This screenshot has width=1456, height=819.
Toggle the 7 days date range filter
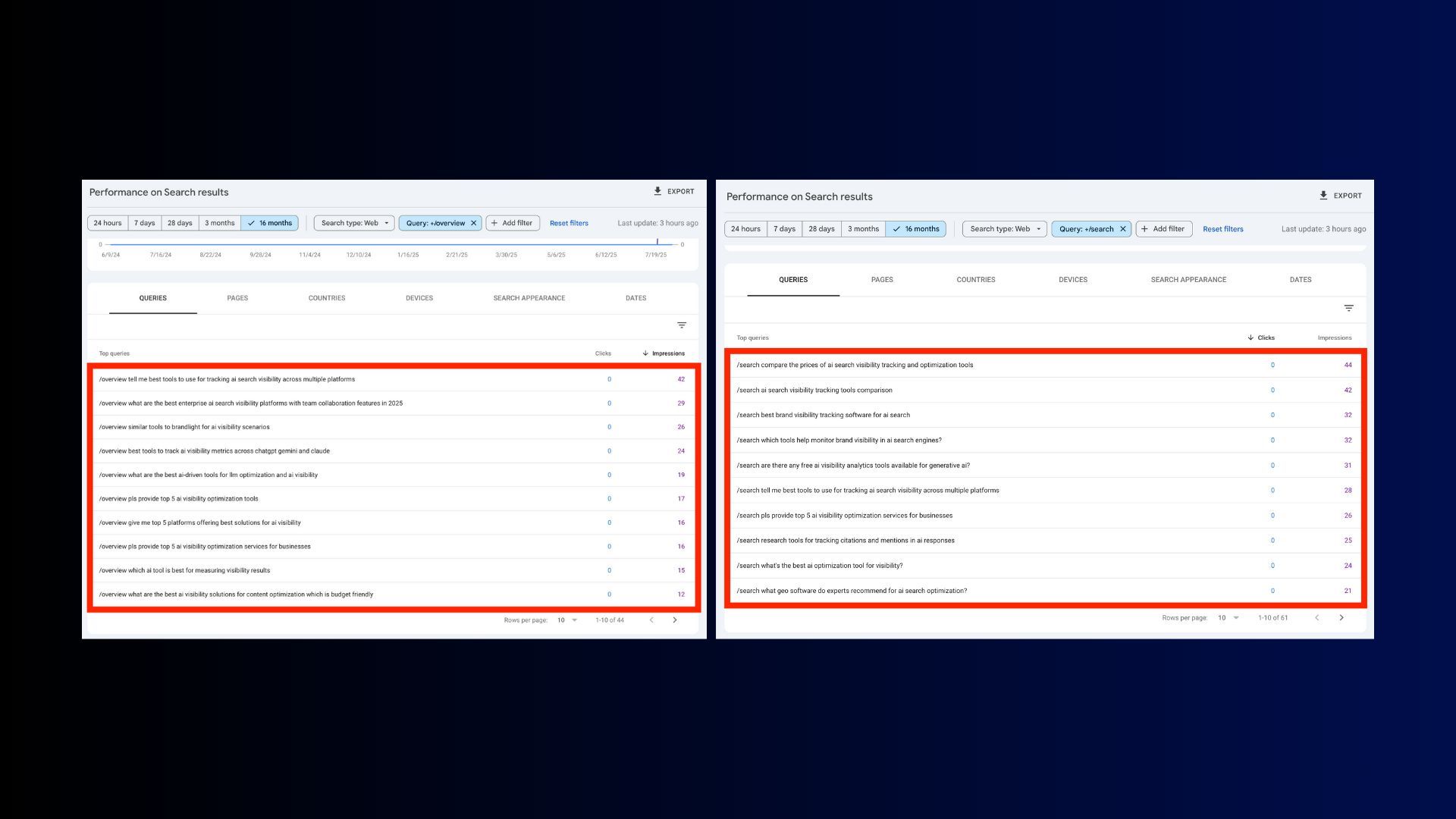(144, 222)
